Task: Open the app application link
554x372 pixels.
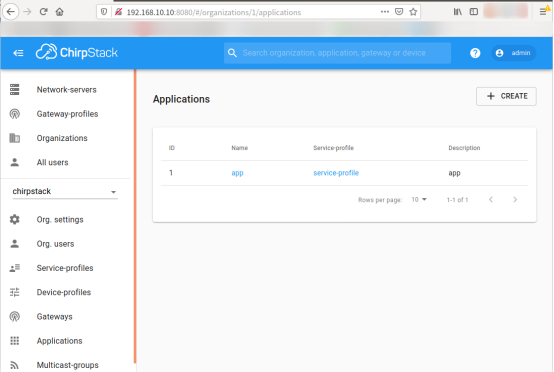Action: coord(237,173)
